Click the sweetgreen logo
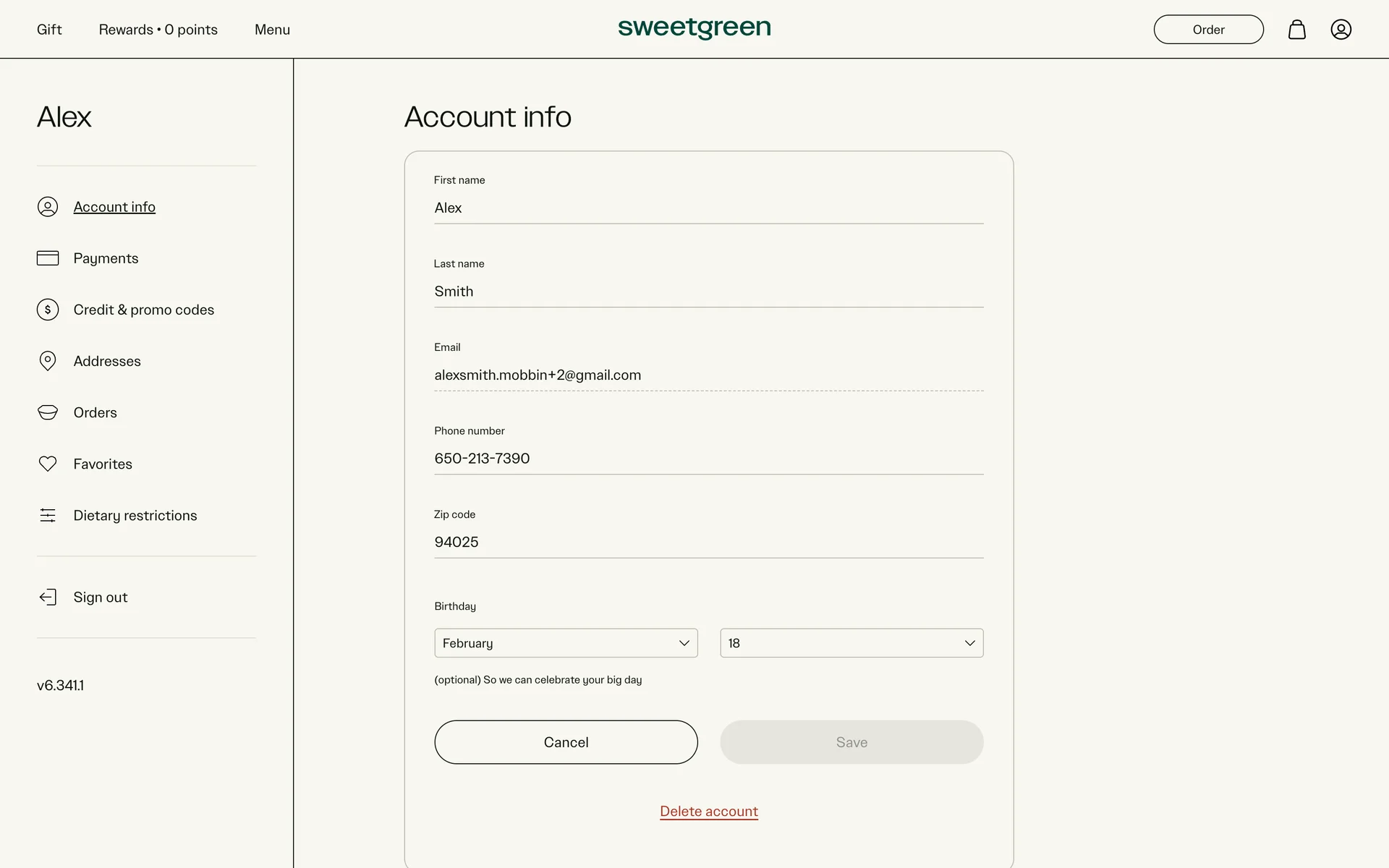 click(x=694, y=28)
